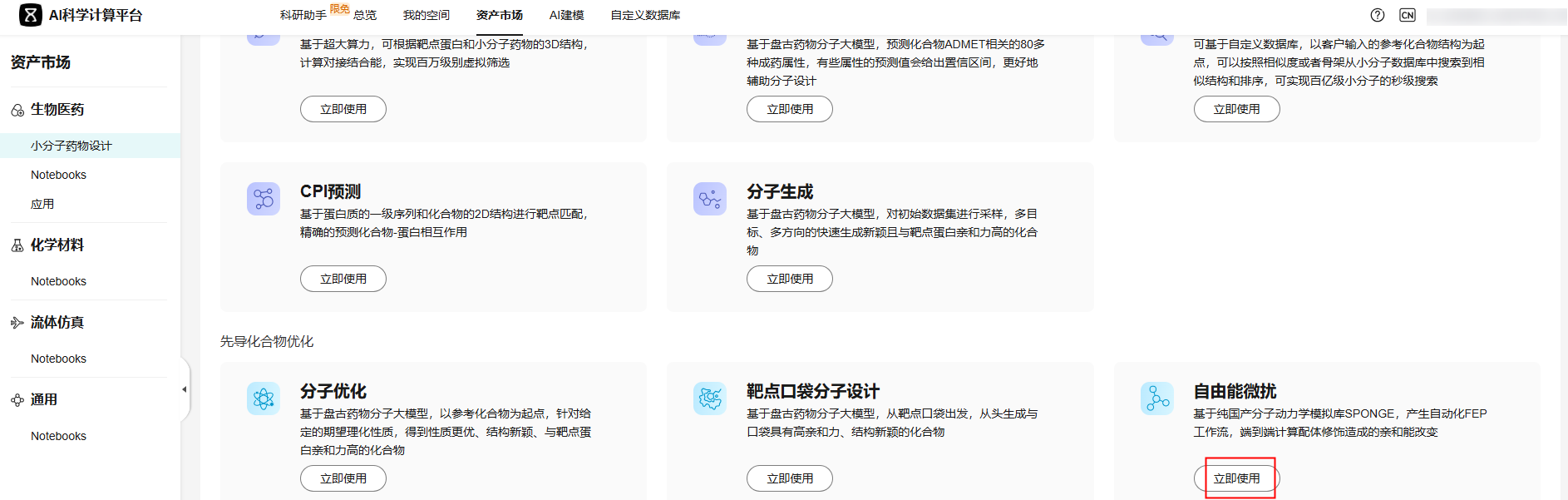
Task: Open the 自定义数据库 tab
Action: click(646, 15)
